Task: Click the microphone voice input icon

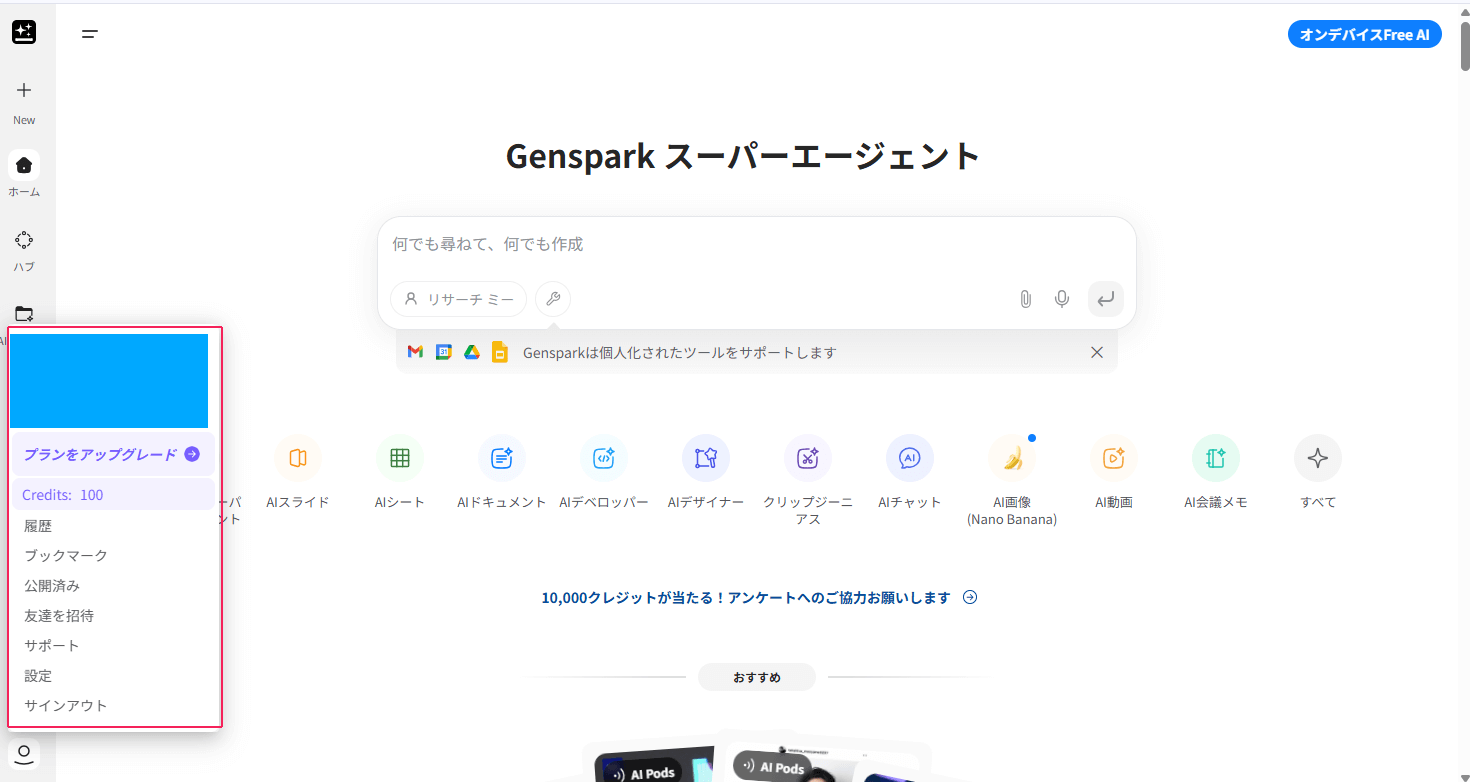Action: pos(1062,299)
